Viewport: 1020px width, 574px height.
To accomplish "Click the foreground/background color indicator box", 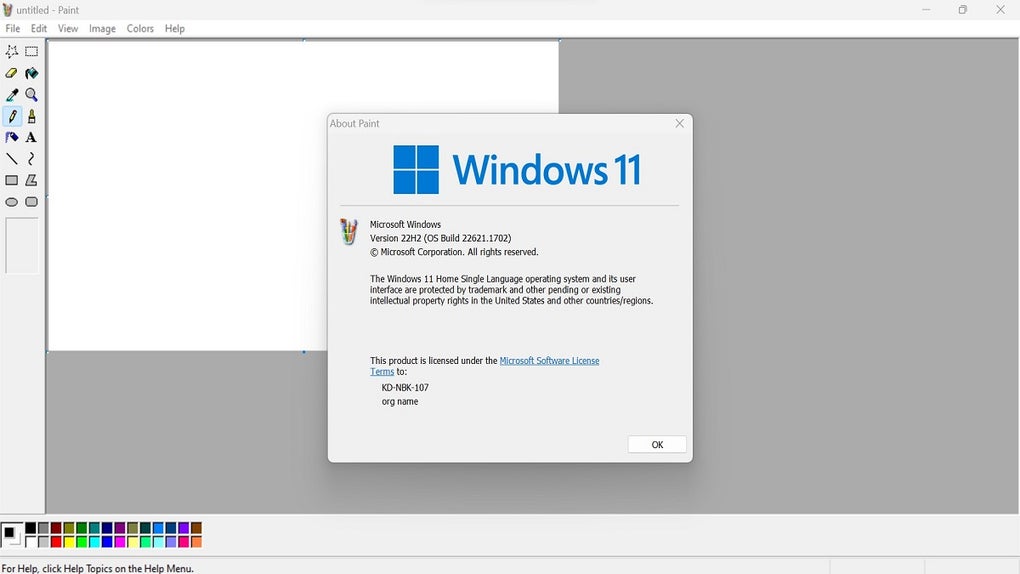I will 11,534.
